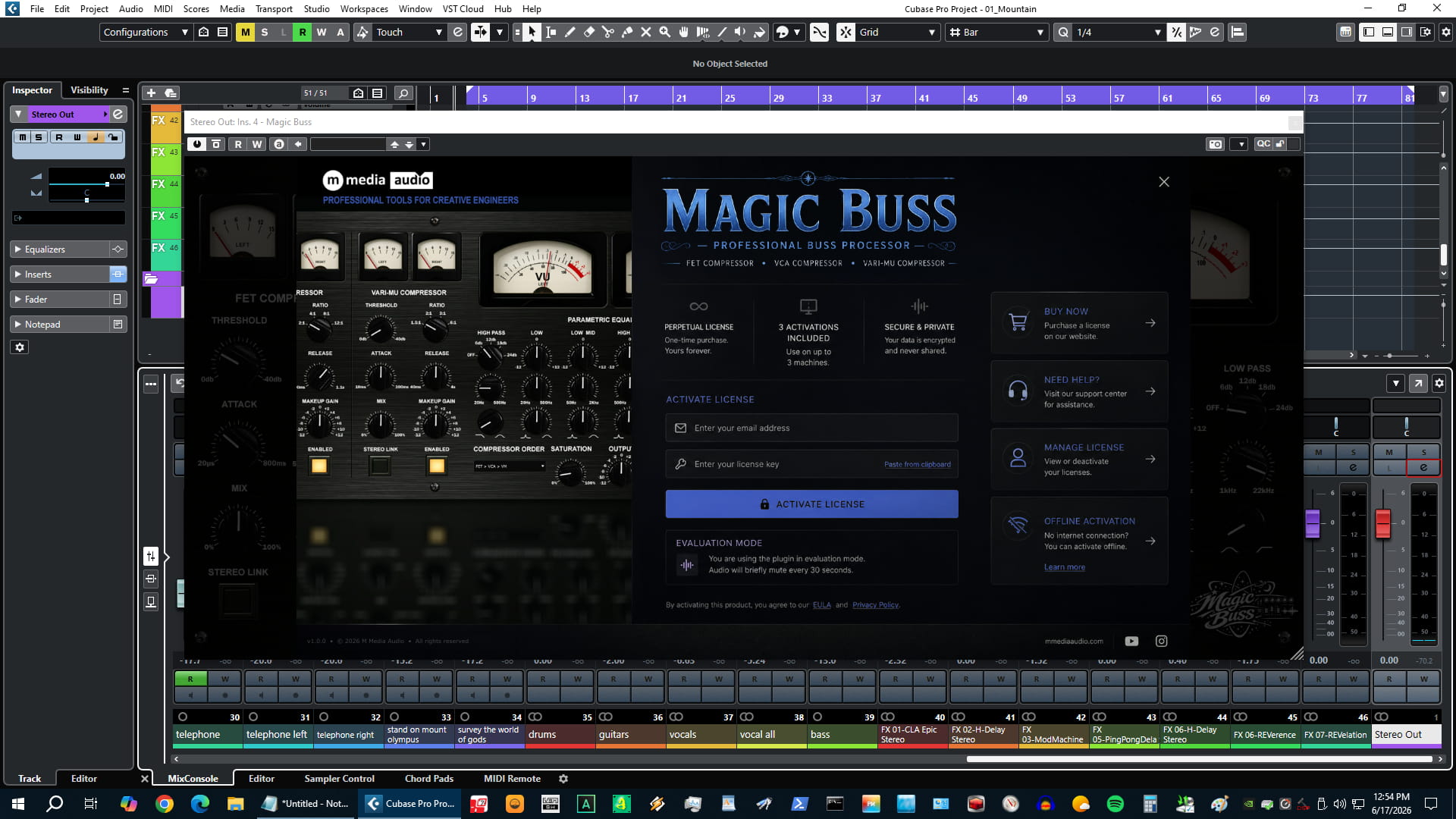Pick the Draw pencil tool
The image size is (1456, 819).
(x=570, y=32)
